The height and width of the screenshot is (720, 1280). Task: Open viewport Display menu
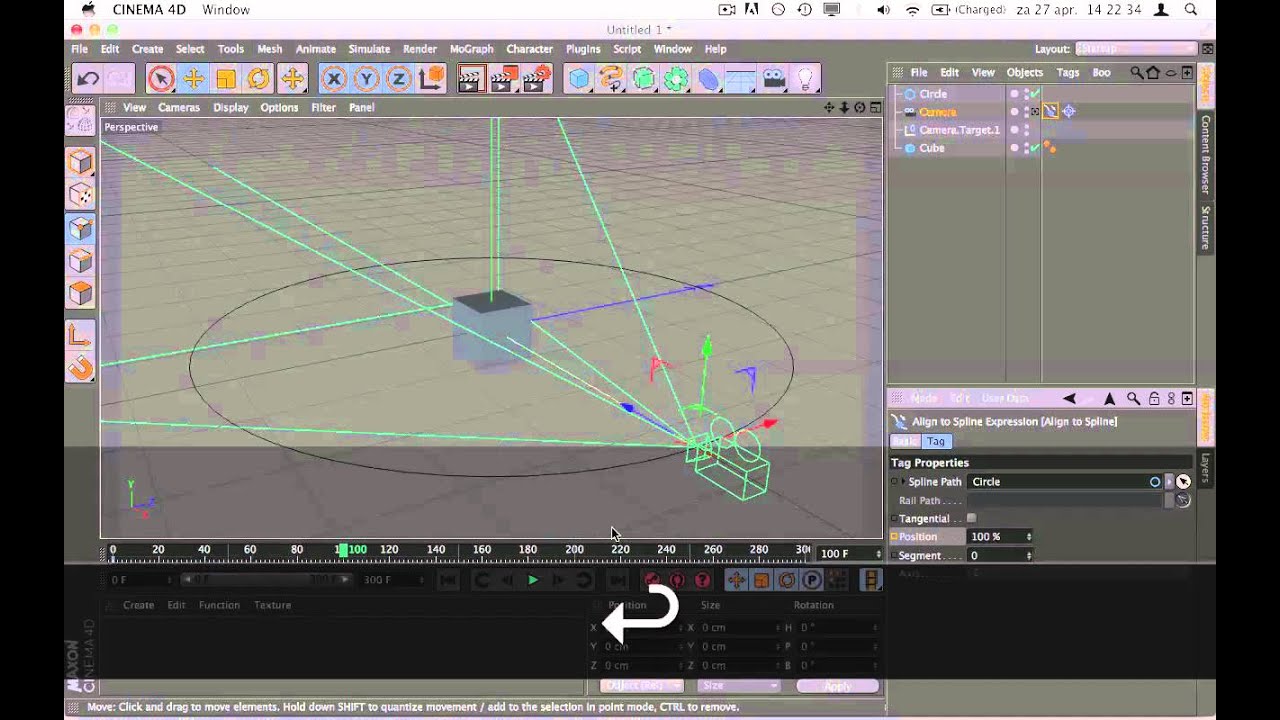(230, 108)
